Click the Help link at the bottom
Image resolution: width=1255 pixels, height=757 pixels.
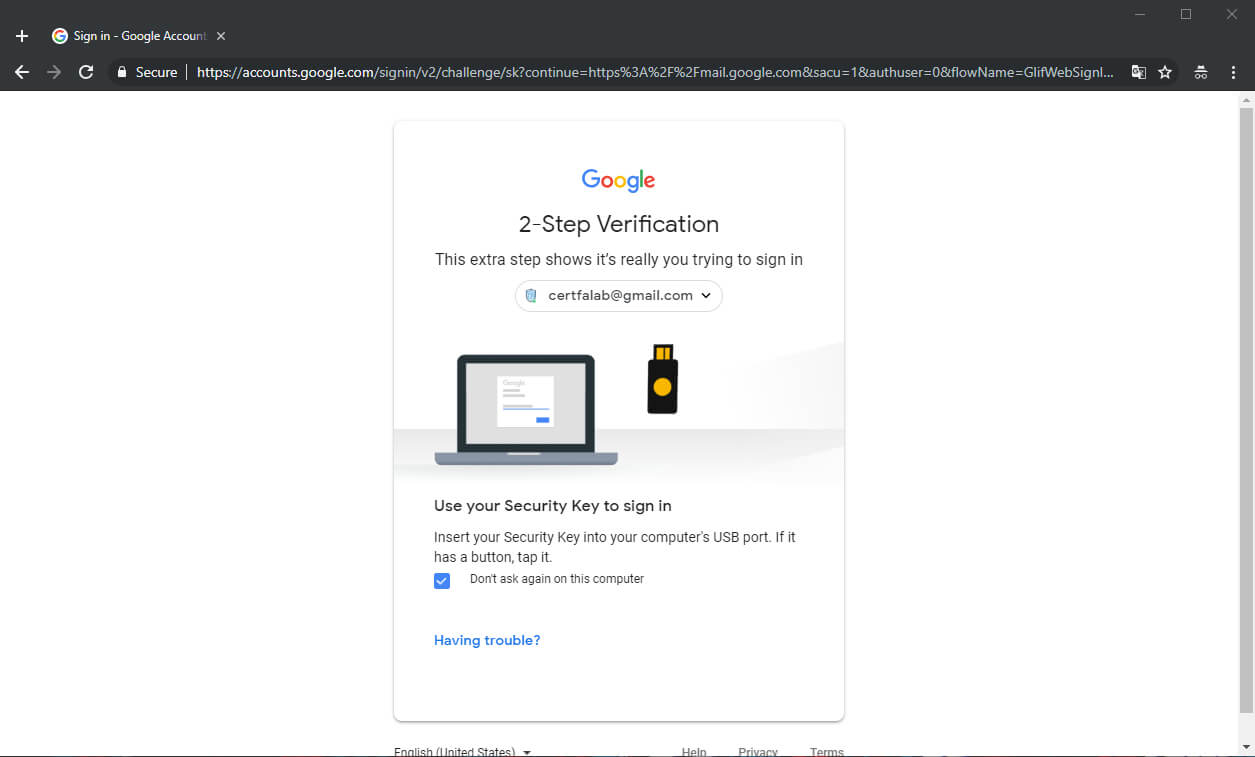pyautogui.click(x=693, y=751)
